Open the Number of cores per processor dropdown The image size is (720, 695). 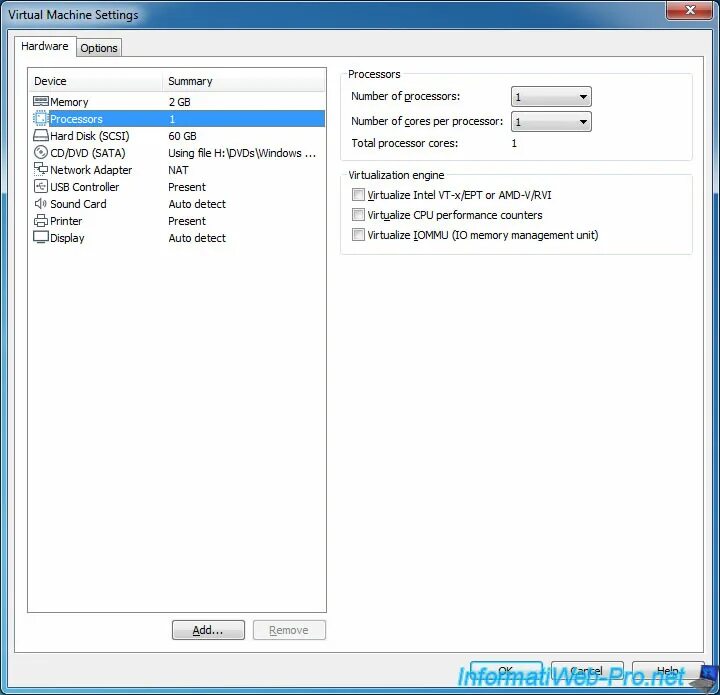pyautogui.click(x=551, y=122)
